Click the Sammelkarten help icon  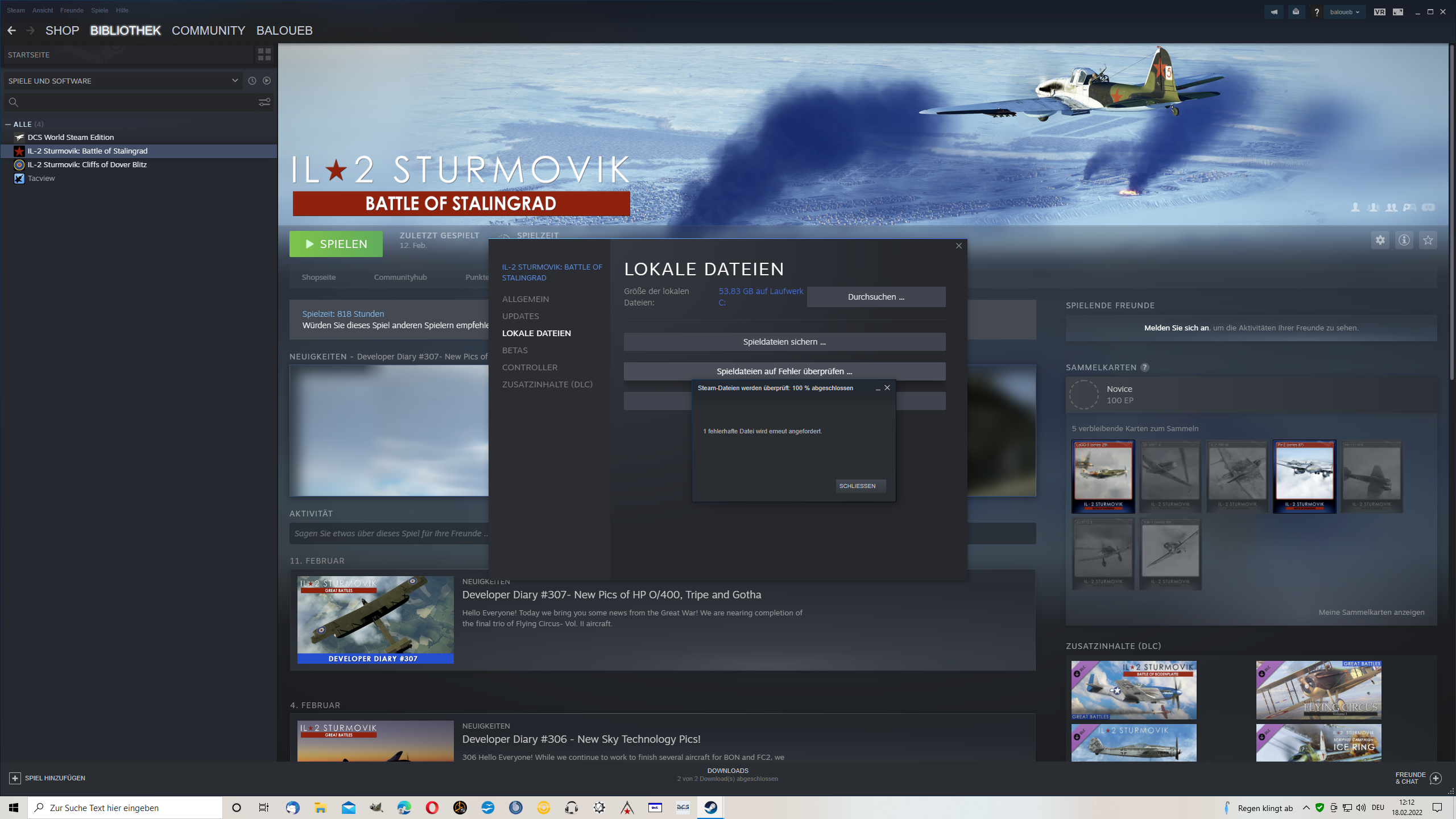(1145, 367)
